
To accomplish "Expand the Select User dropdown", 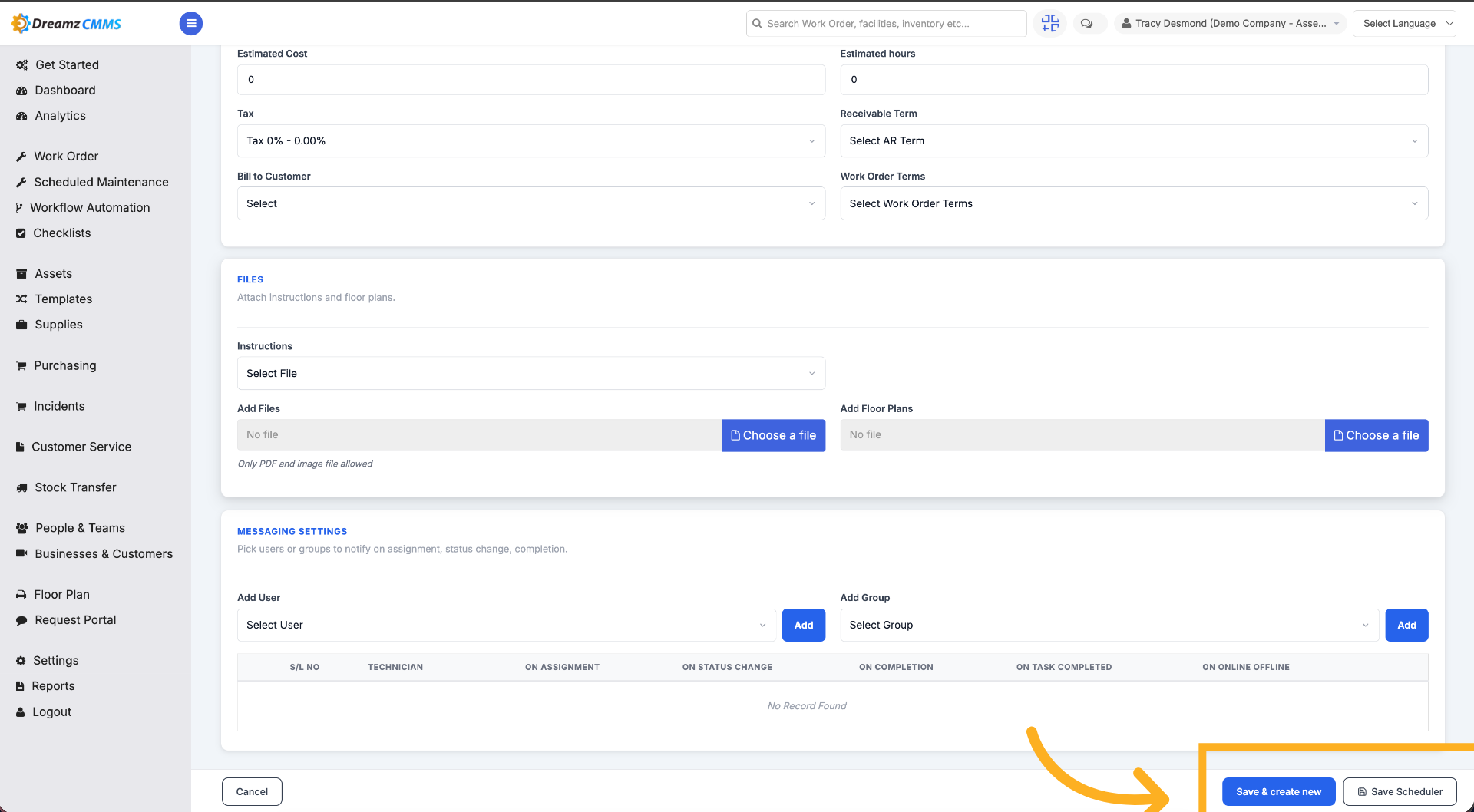I will (x=507, y=625).
